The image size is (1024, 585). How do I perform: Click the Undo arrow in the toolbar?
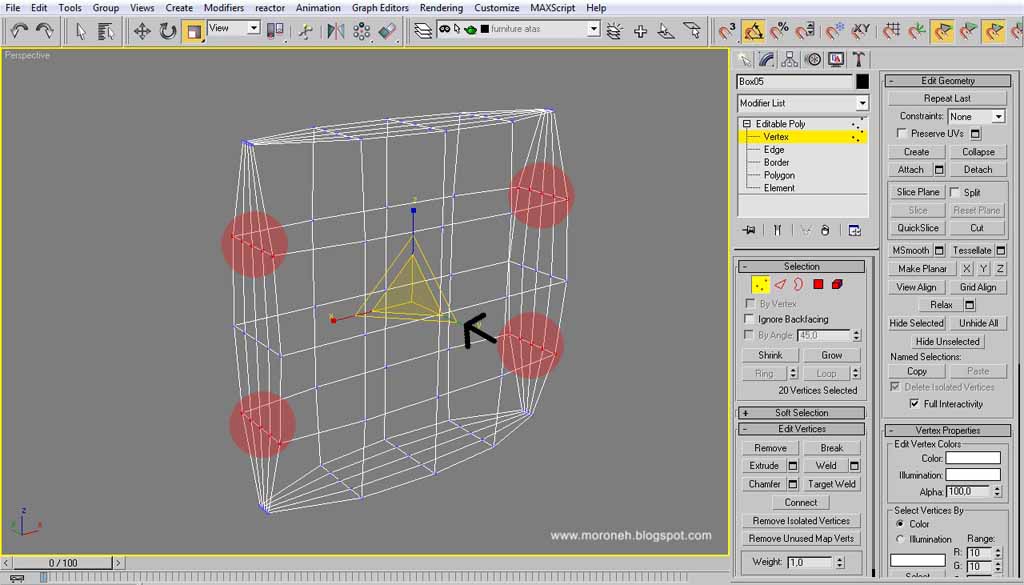(x=20, y=30)
